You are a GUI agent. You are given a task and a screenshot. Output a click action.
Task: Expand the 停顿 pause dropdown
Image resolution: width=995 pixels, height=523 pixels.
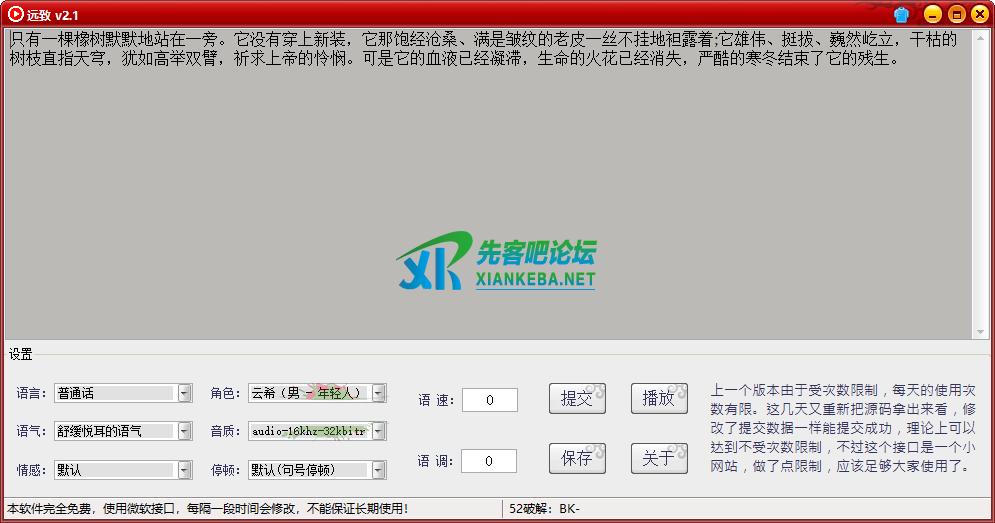[378, 469]
